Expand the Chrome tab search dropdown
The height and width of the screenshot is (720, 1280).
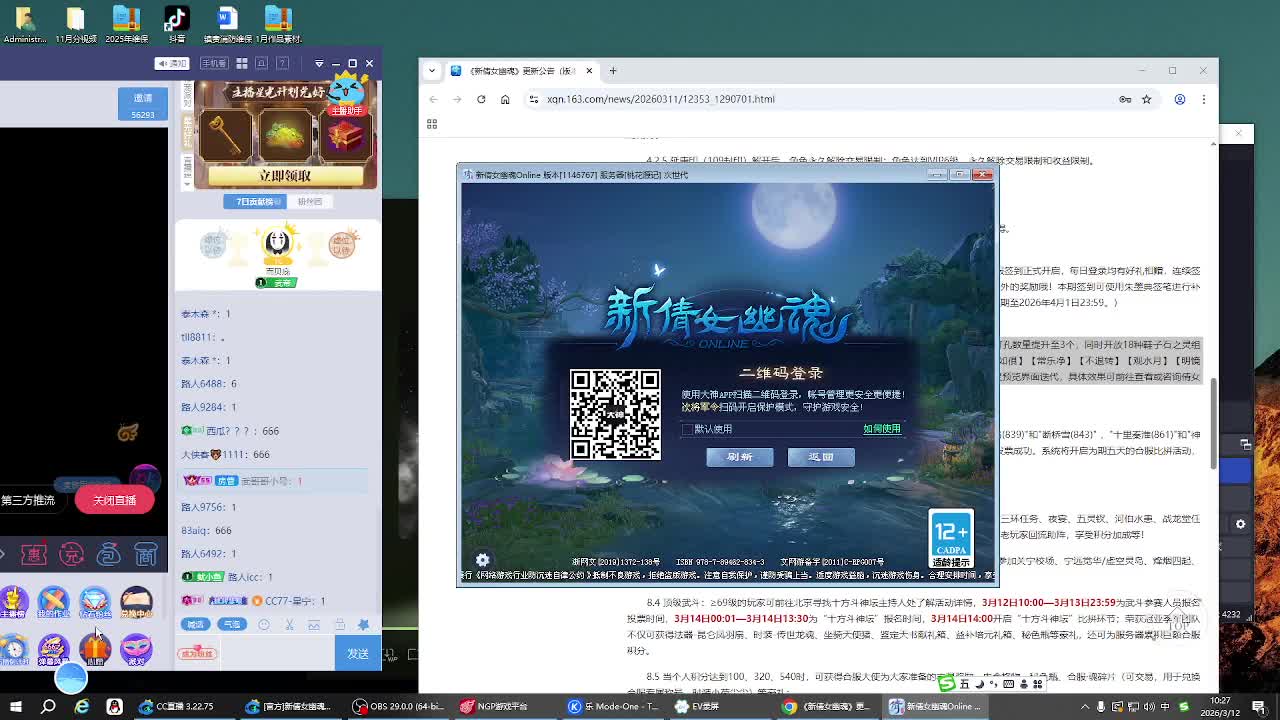point(432,71)
